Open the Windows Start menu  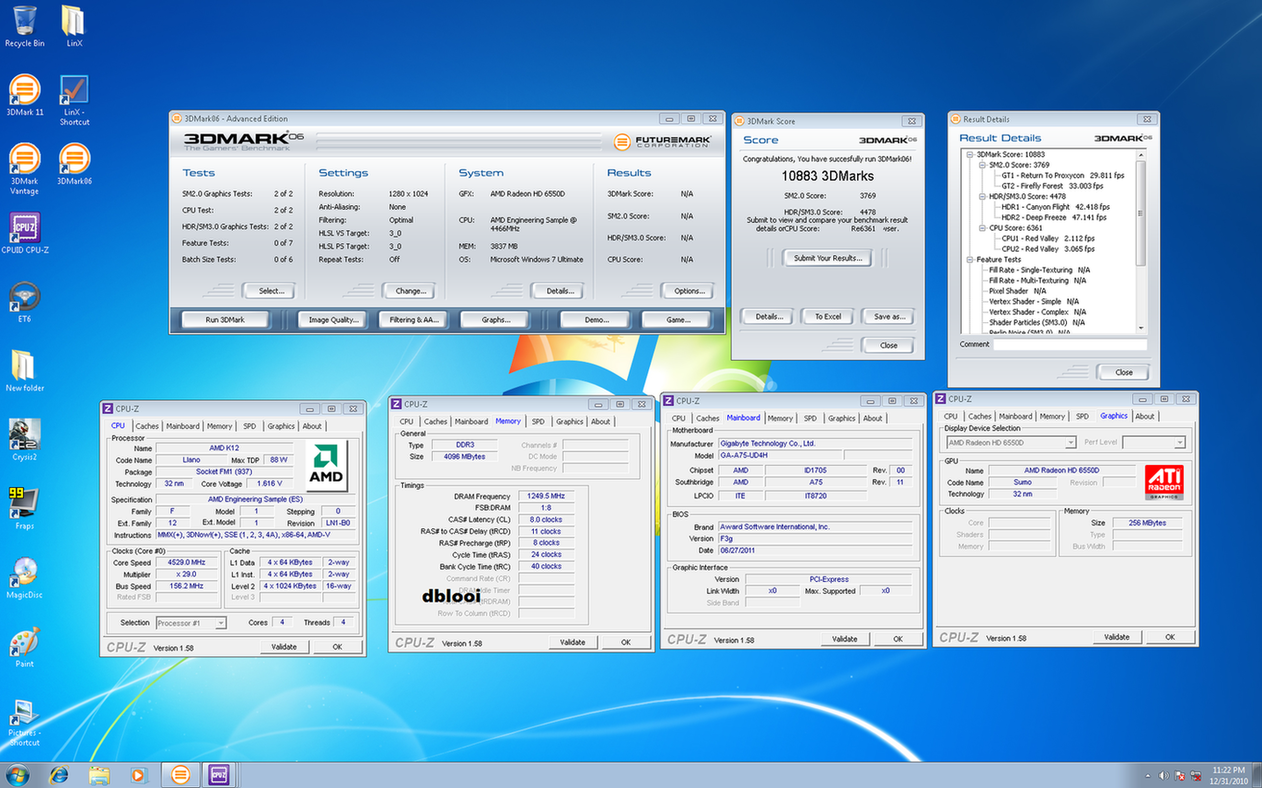17,775
